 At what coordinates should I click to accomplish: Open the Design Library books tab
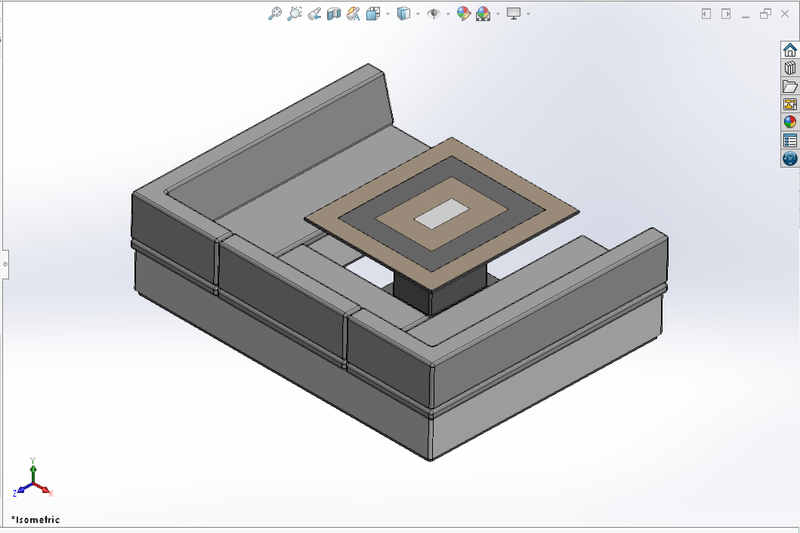tap(790, 68)
